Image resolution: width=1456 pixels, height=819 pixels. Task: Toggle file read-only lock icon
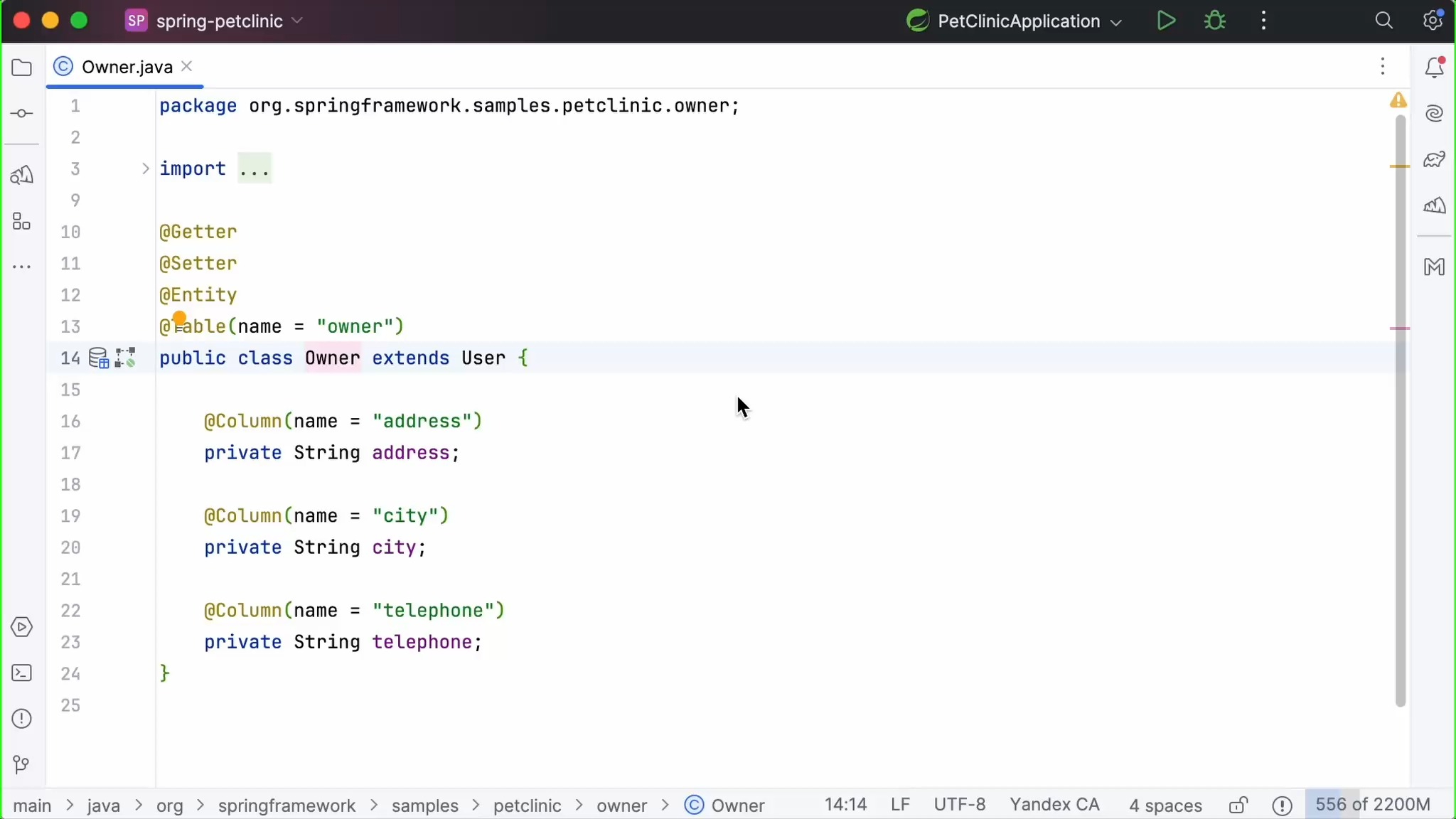pos(1238,805)
